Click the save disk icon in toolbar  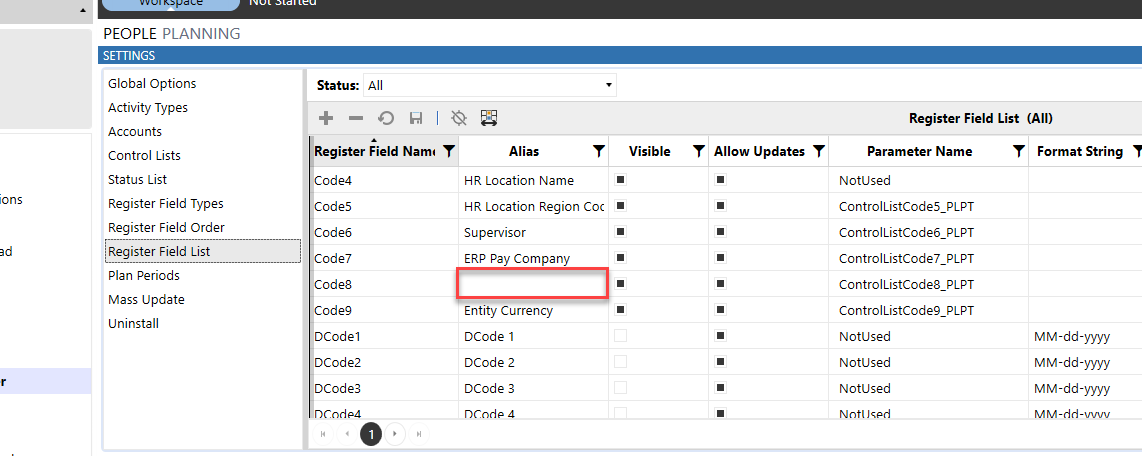tap(415, 118)
